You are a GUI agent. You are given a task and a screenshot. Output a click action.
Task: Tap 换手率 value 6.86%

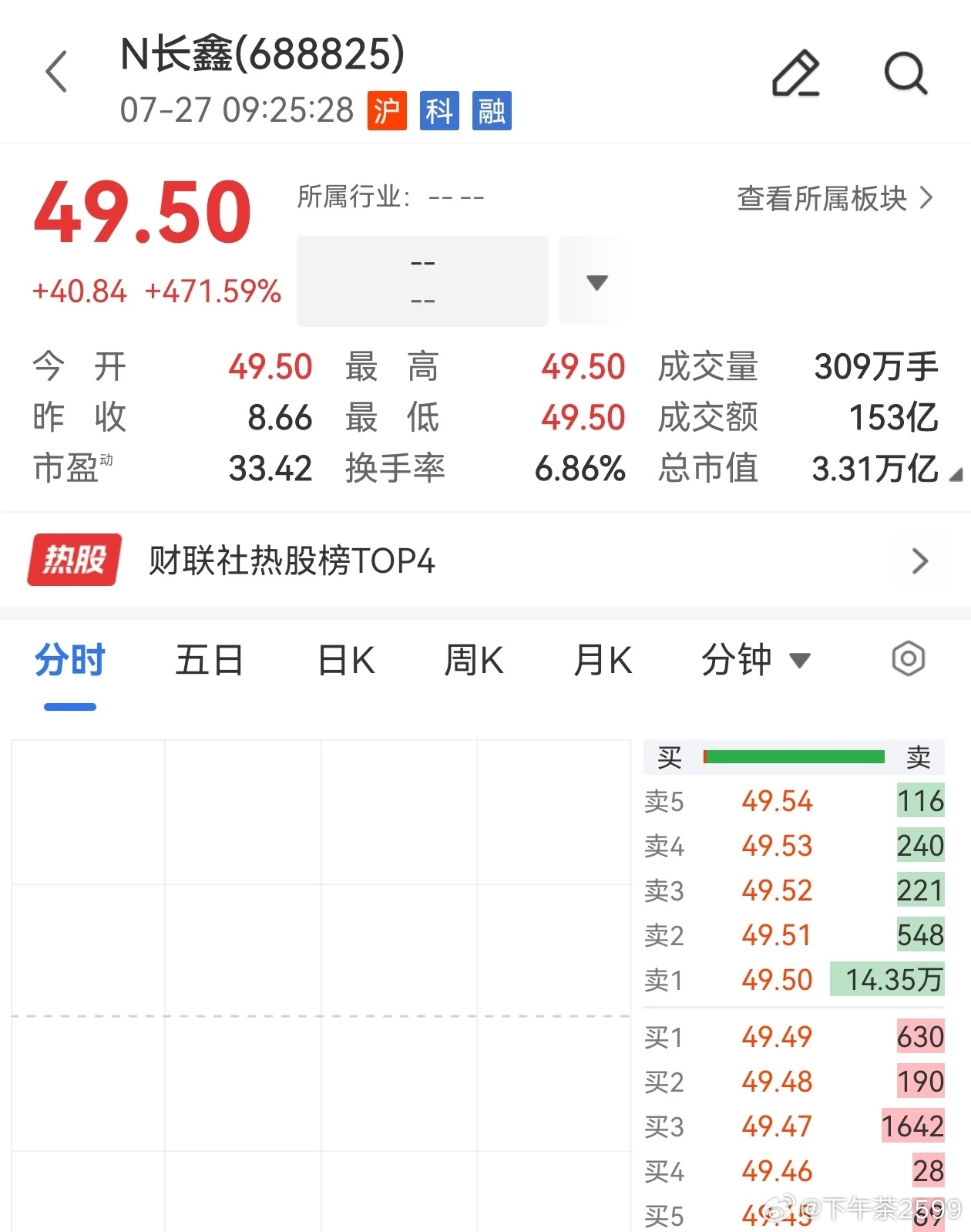point(580,468)
